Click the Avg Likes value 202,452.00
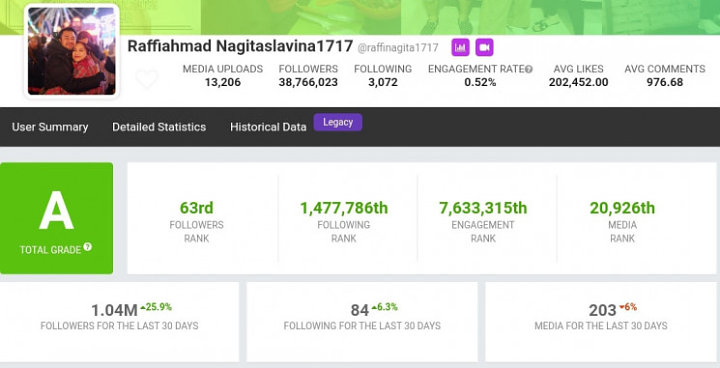The height and width of the screenshot is (368, 720). tap(579, 82)
